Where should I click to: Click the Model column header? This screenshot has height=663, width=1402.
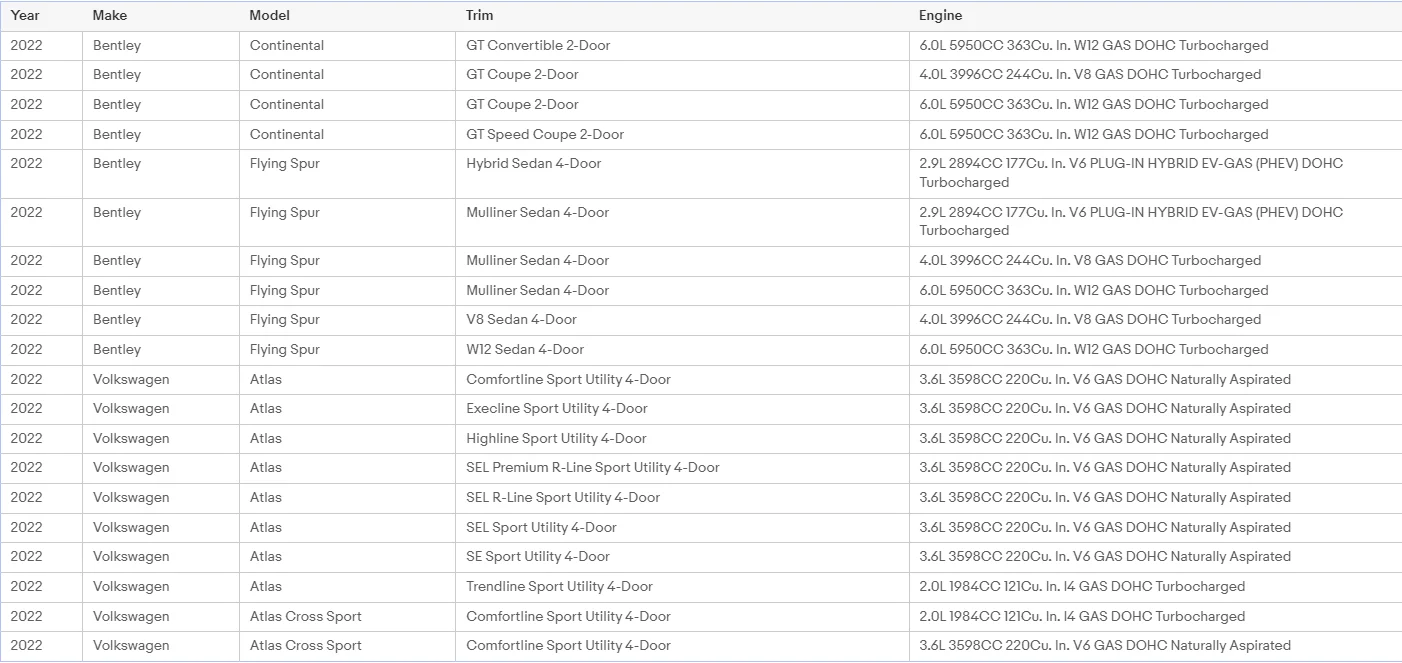click(347, 16)
